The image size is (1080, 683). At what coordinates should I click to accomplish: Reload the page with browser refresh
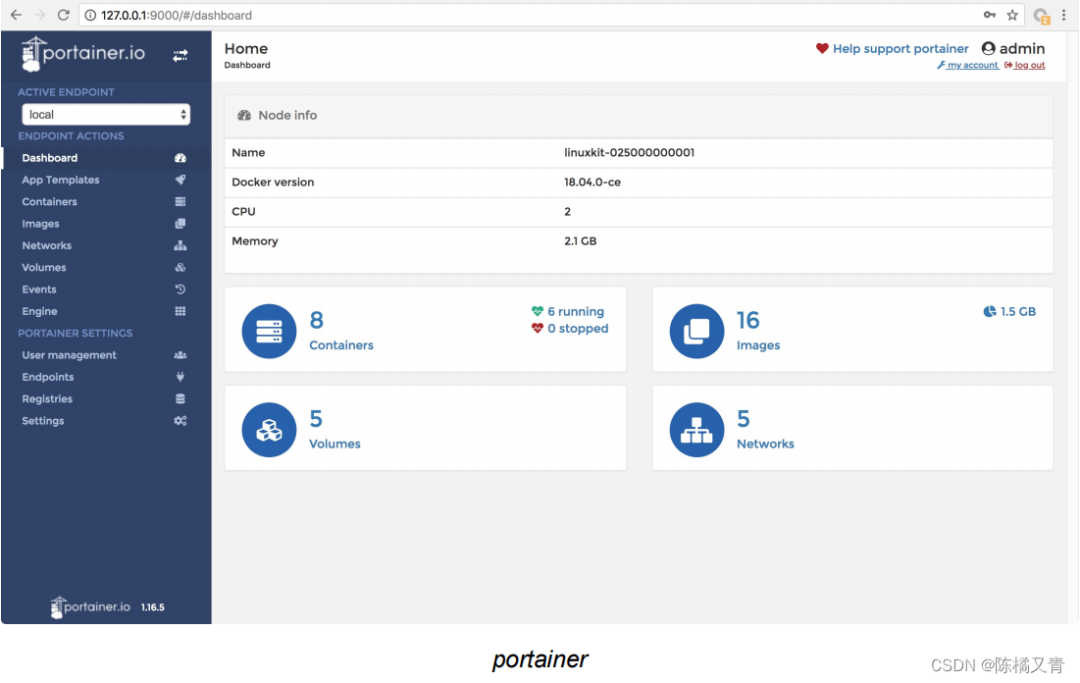click(63, 14)
